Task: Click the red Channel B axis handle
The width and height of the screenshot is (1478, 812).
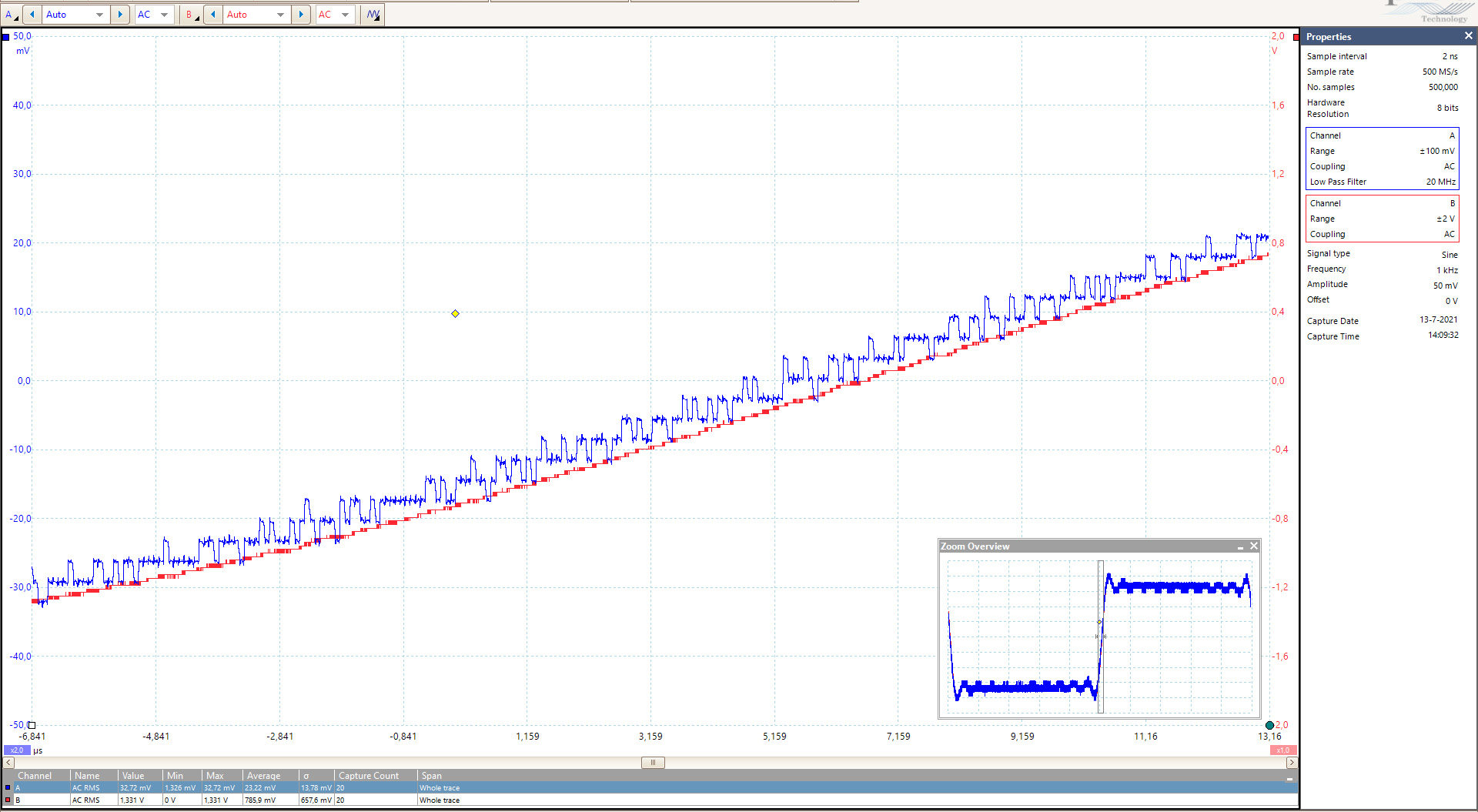Action: 1296,36
